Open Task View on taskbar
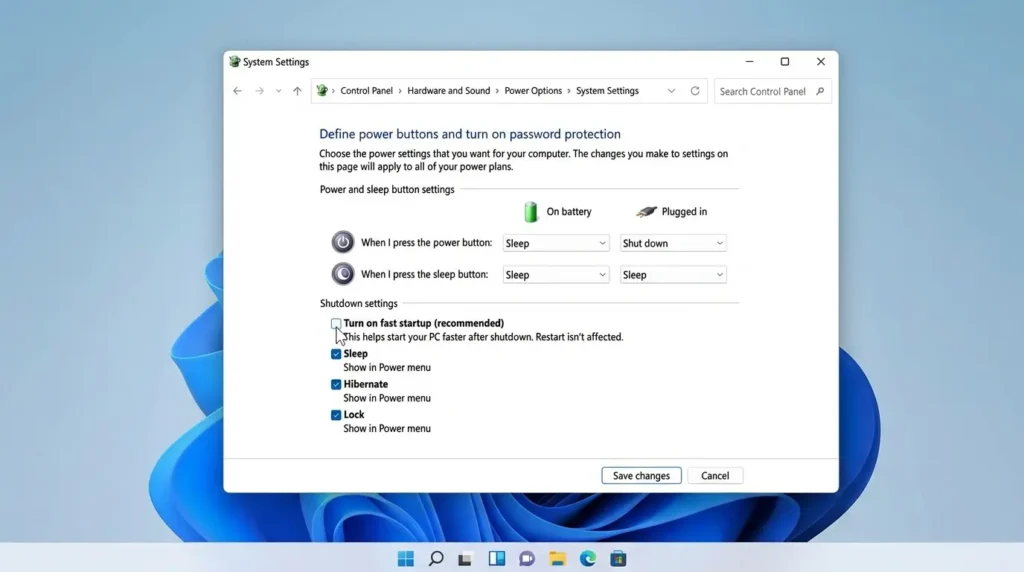Viewport: 1024px width, 572px height. coord(465,559)
